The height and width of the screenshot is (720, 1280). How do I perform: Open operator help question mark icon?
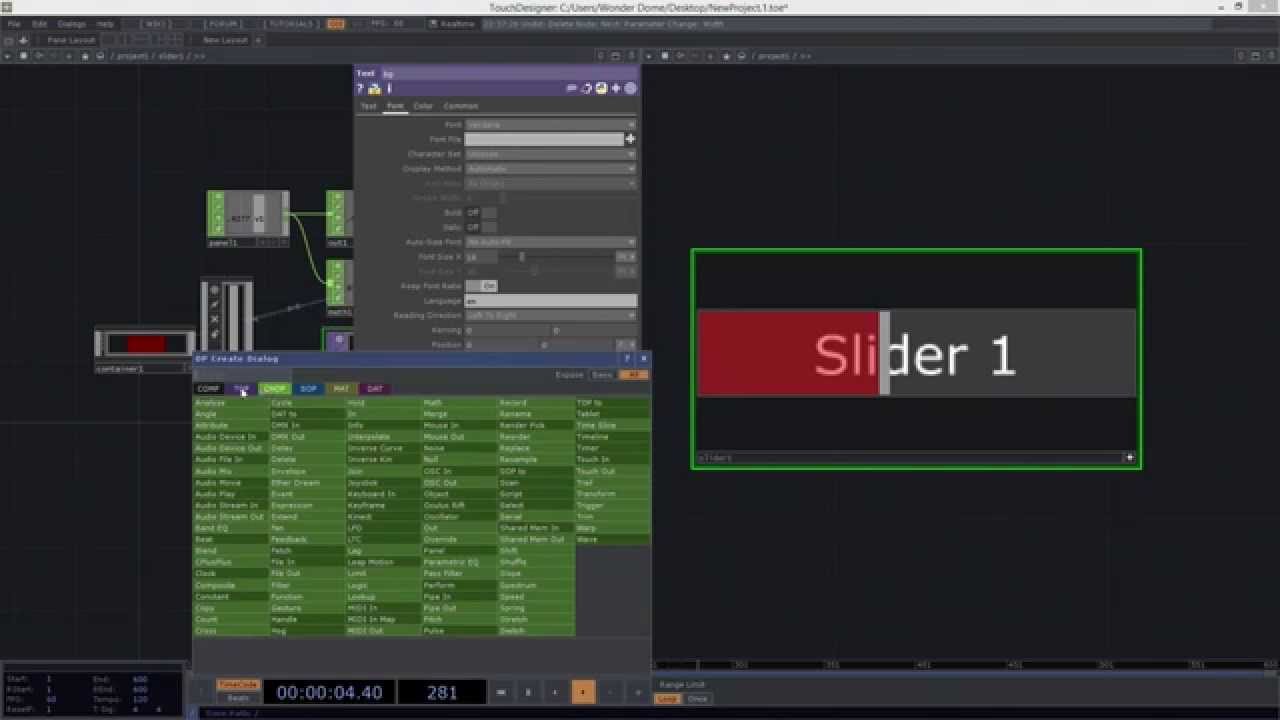coord(360,88)
